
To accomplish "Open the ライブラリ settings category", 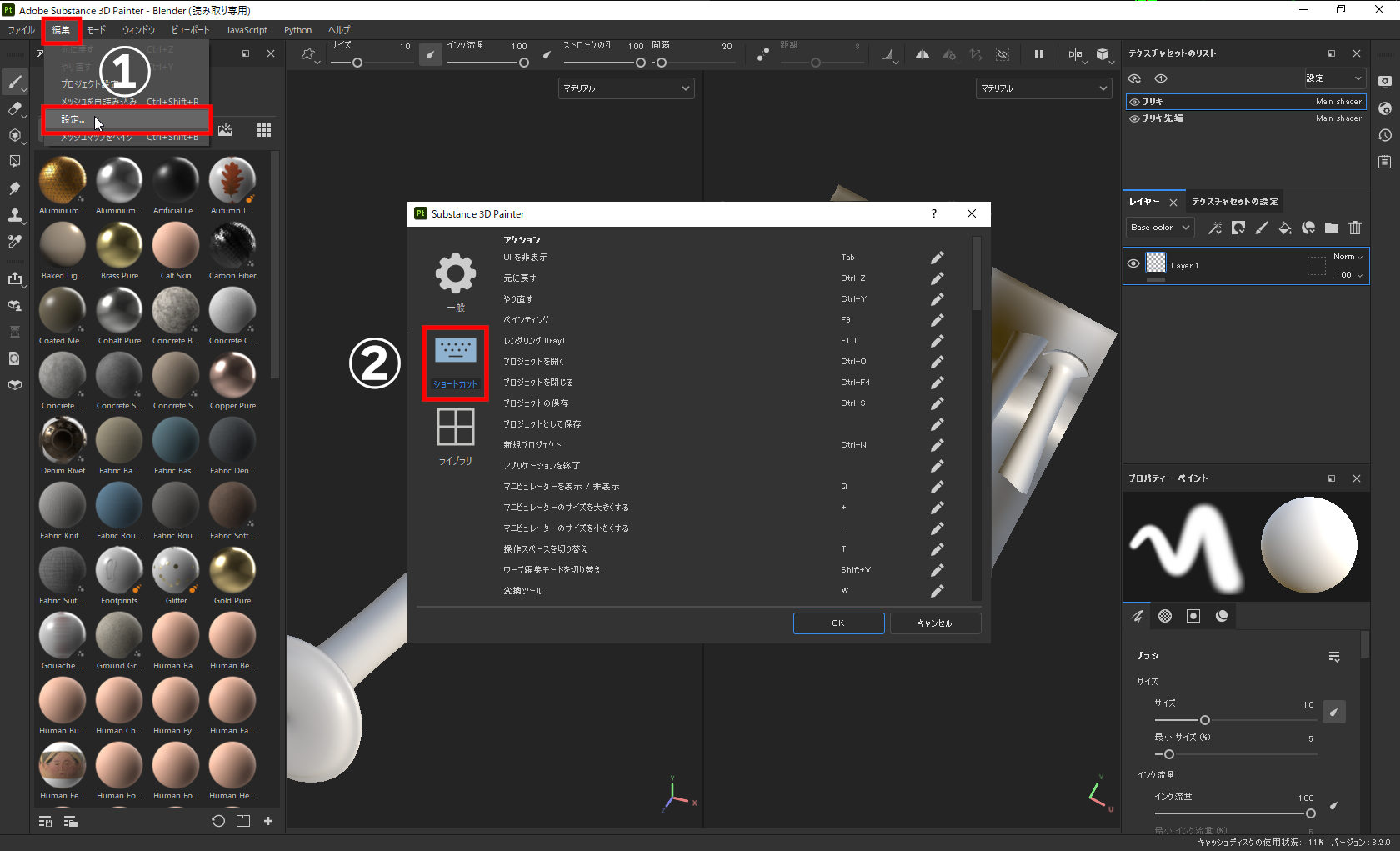I will tap(455, 437).
